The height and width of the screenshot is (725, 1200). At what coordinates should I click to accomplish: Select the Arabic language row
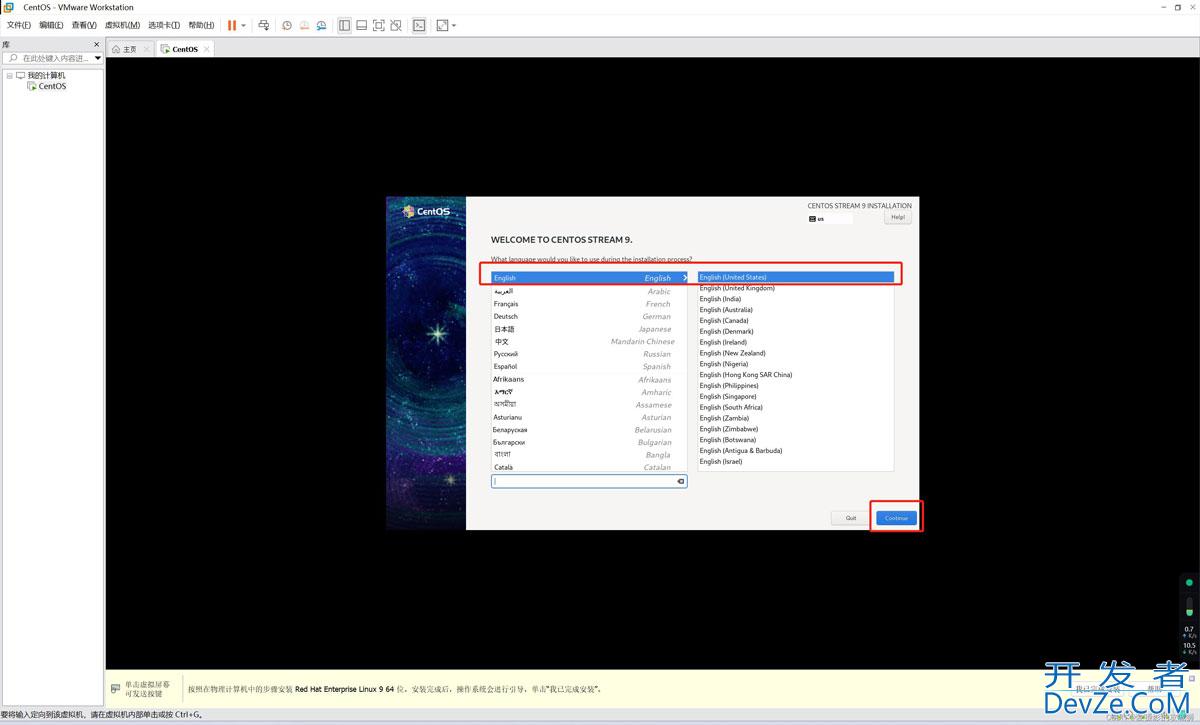[591, 291]
